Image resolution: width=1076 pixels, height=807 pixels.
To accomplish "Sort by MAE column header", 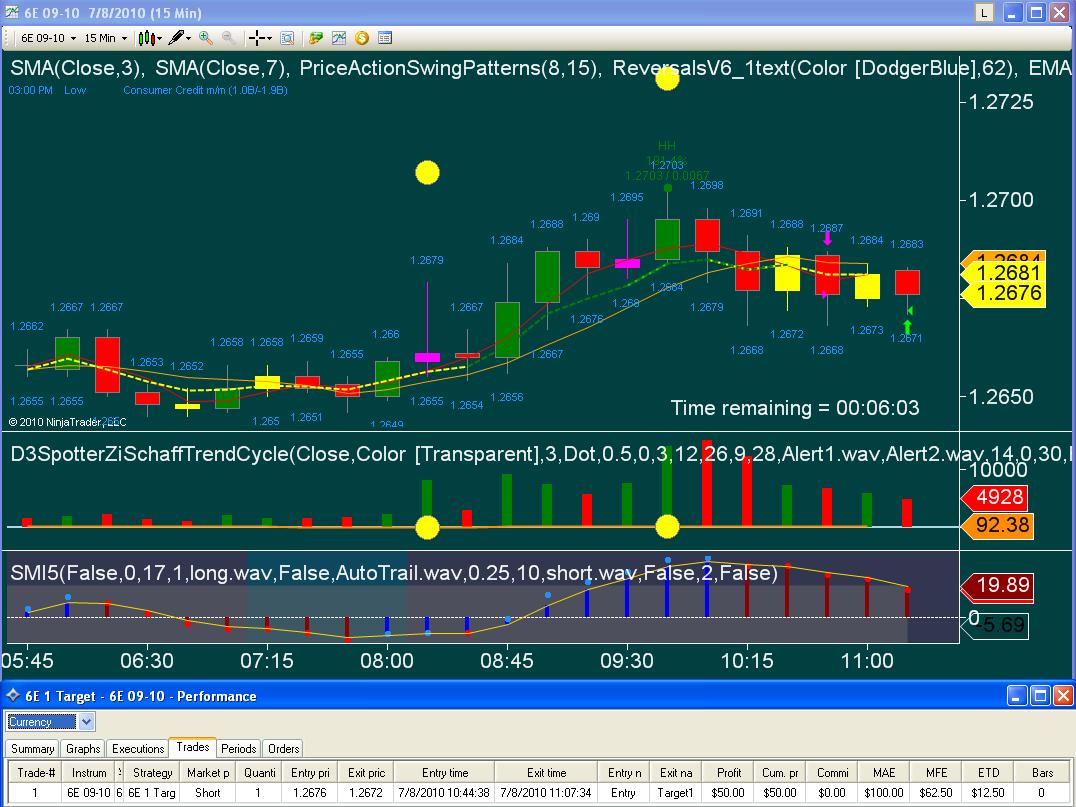I will [x=884, y=773].
